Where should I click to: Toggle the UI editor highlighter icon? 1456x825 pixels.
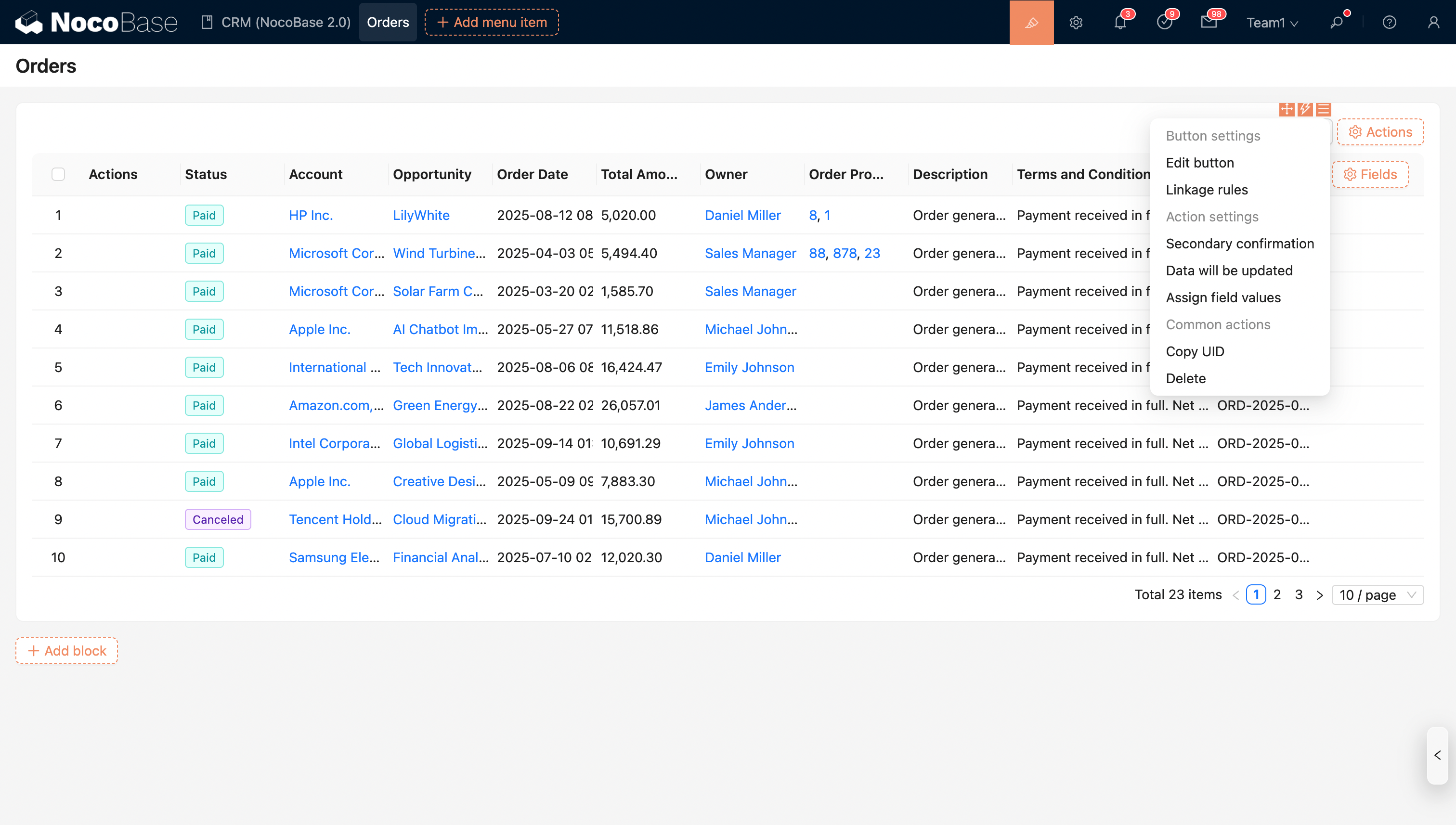tap(1031, 22)
